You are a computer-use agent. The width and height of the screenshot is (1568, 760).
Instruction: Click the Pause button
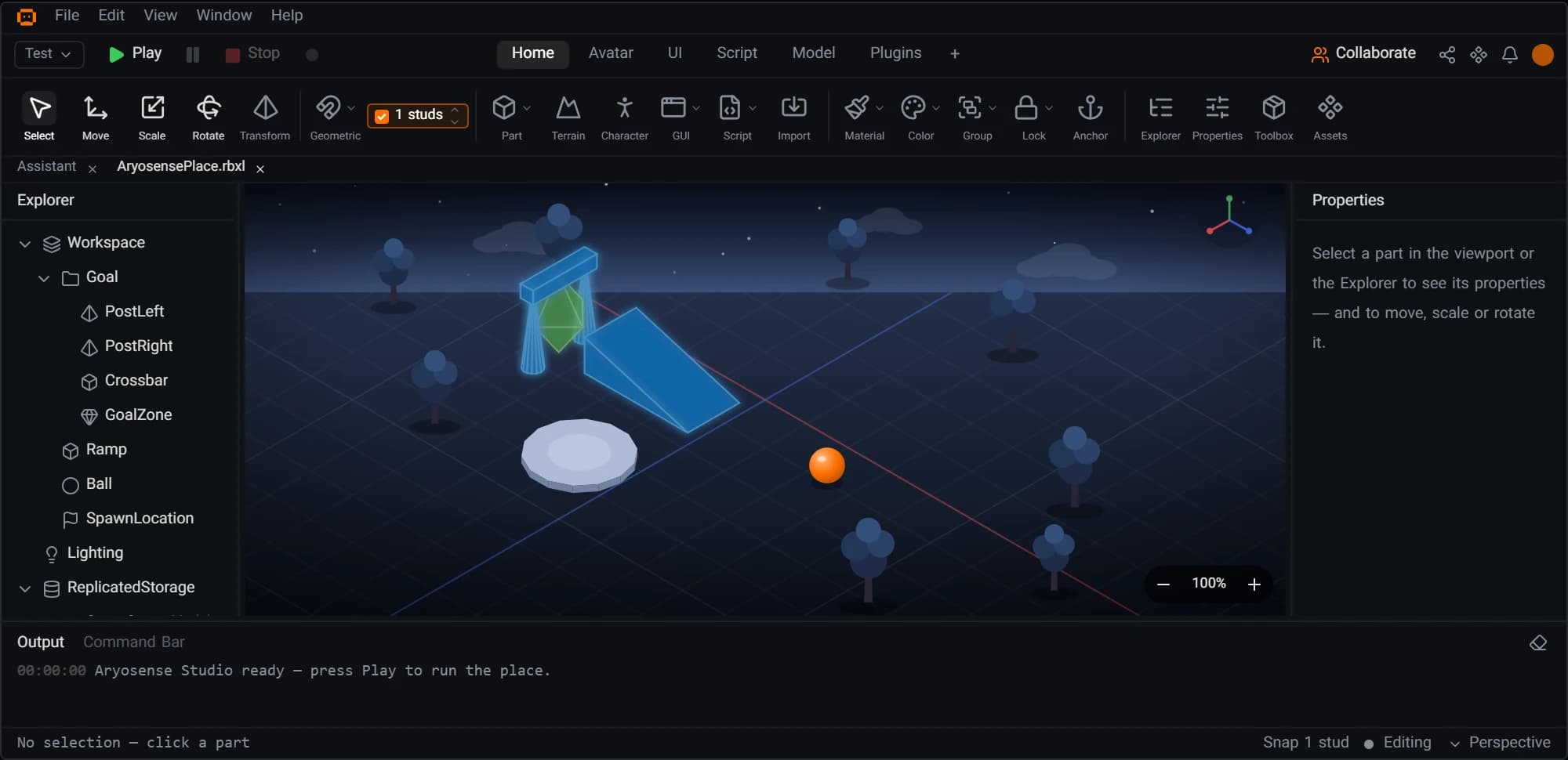click(x=193, y=54)
